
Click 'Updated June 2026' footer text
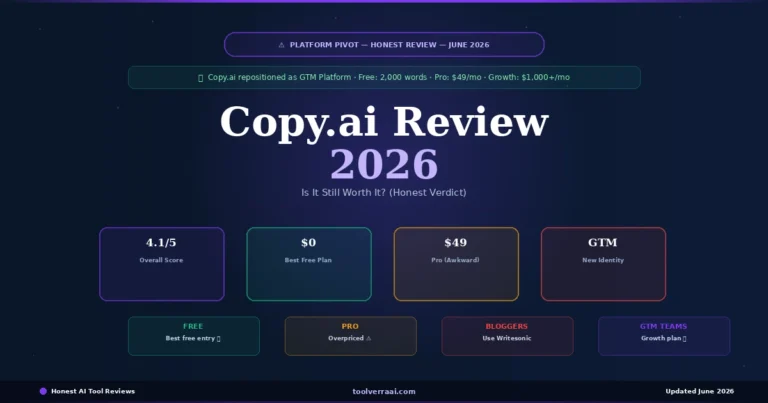(699, 391)
